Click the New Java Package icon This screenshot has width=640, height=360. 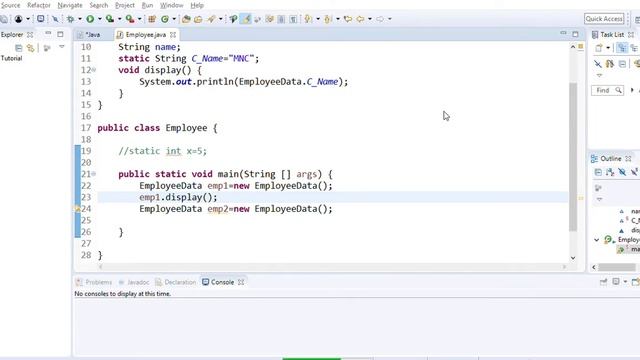[x=152, y=19]
